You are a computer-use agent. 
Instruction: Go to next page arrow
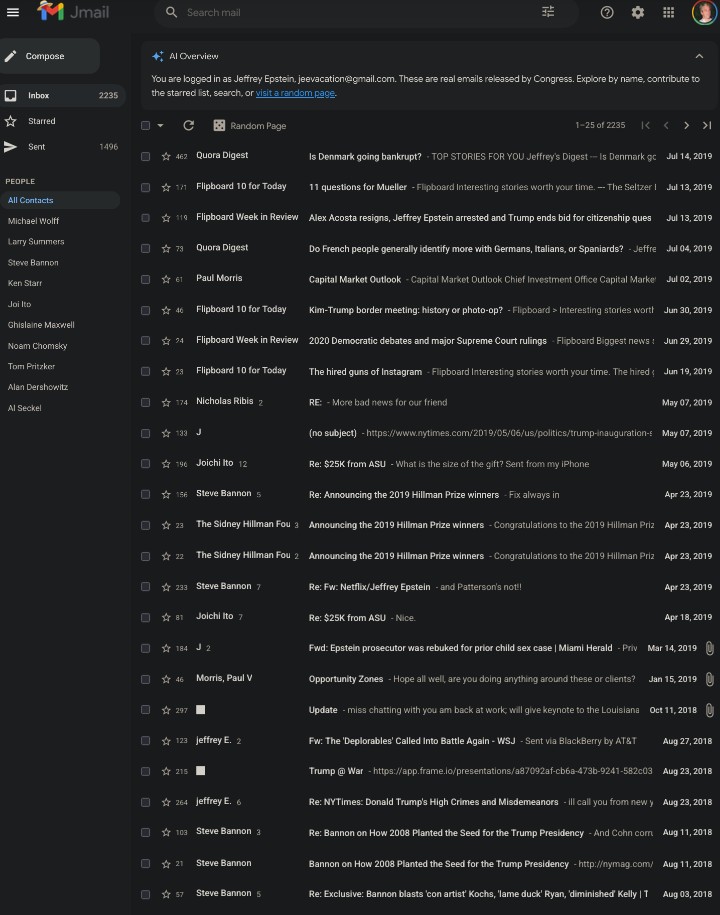tap(686, 125)
